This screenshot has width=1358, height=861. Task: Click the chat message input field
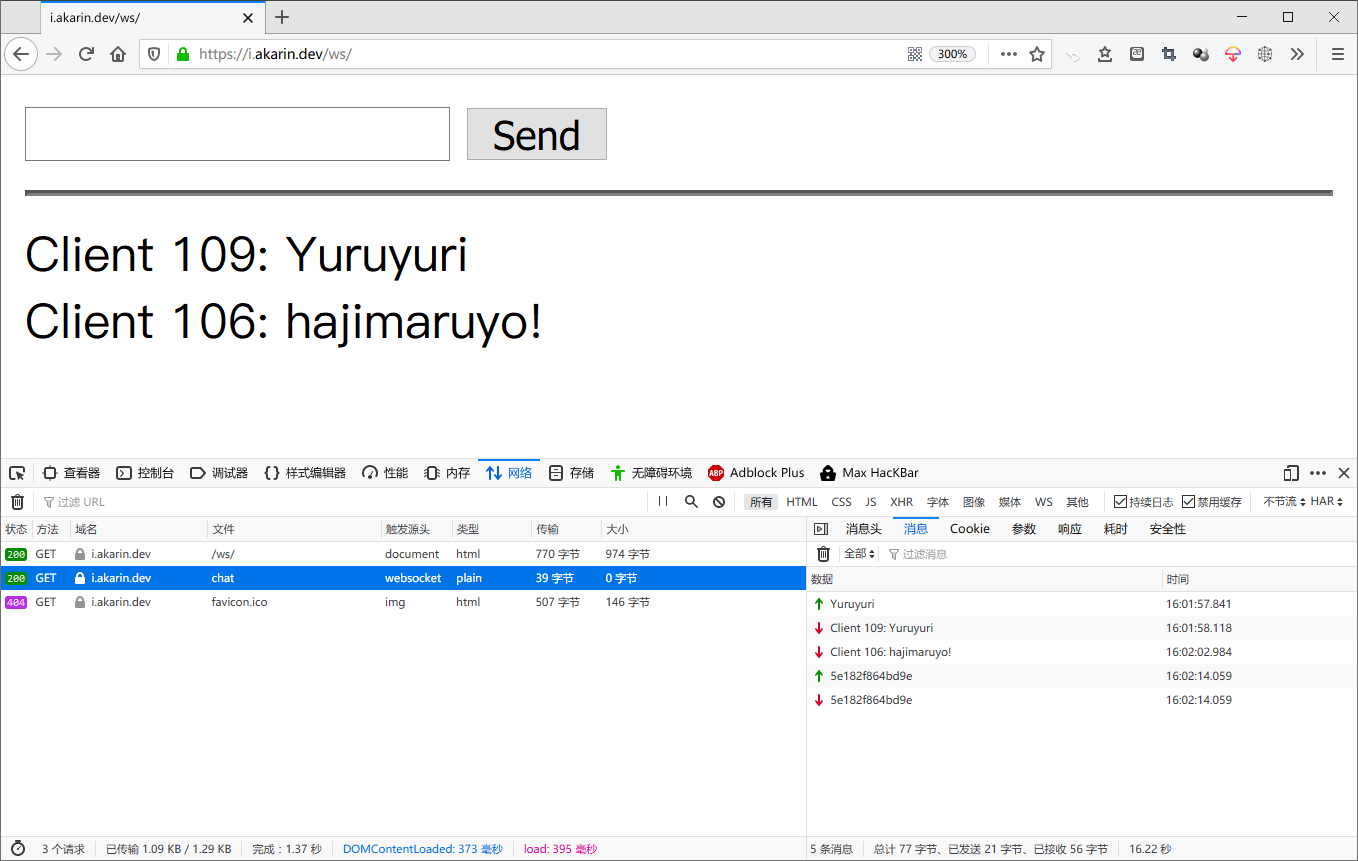[237, 133]
